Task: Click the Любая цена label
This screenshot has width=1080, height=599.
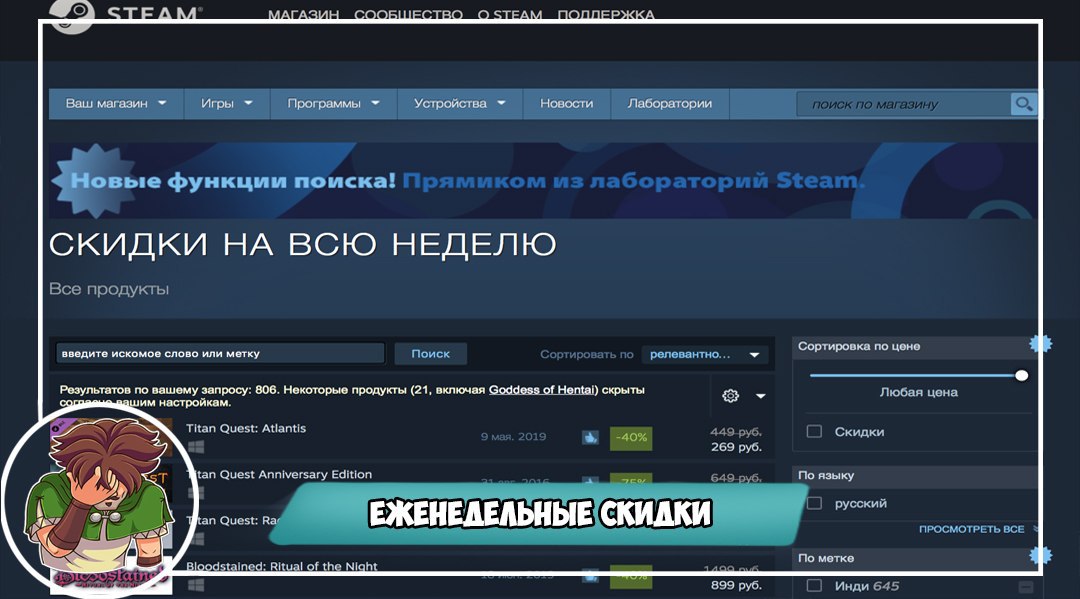Action: point(918,392)
